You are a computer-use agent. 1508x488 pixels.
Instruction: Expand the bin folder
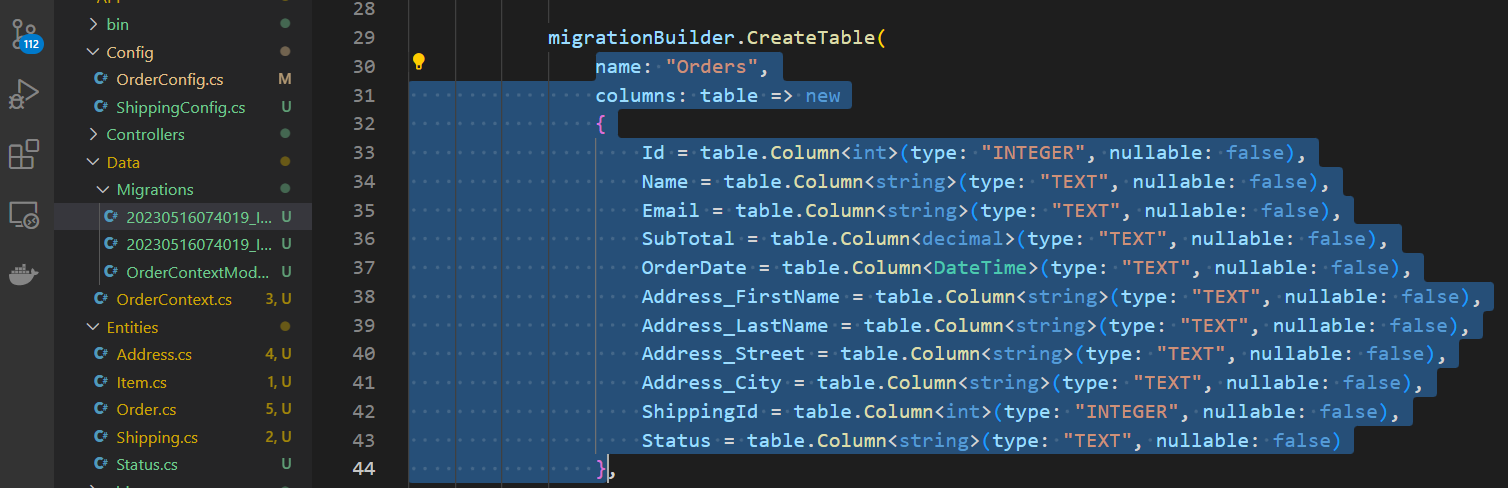(x=93, y=24)
